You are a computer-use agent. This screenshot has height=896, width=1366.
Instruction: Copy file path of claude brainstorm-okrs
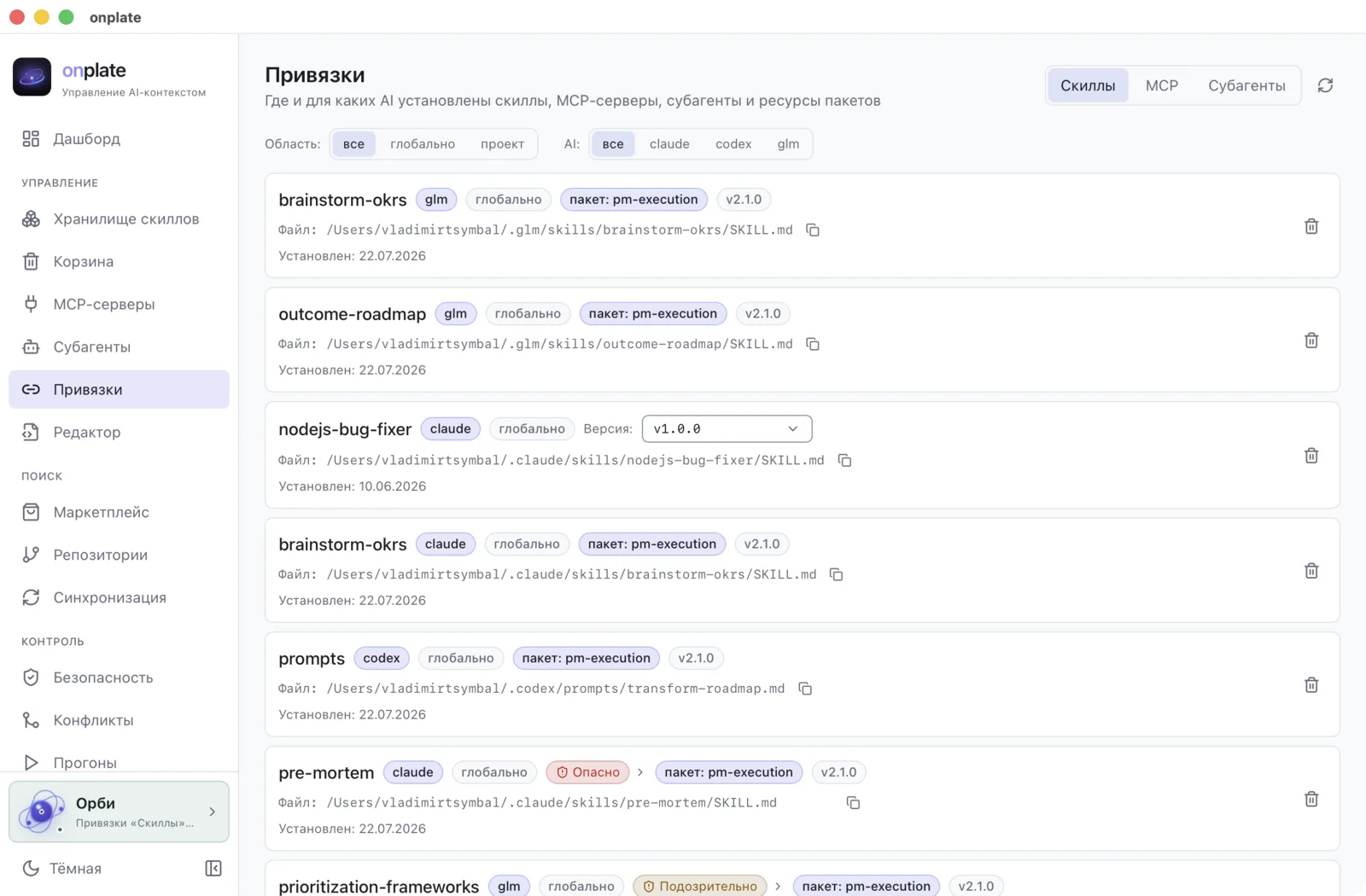837,574
